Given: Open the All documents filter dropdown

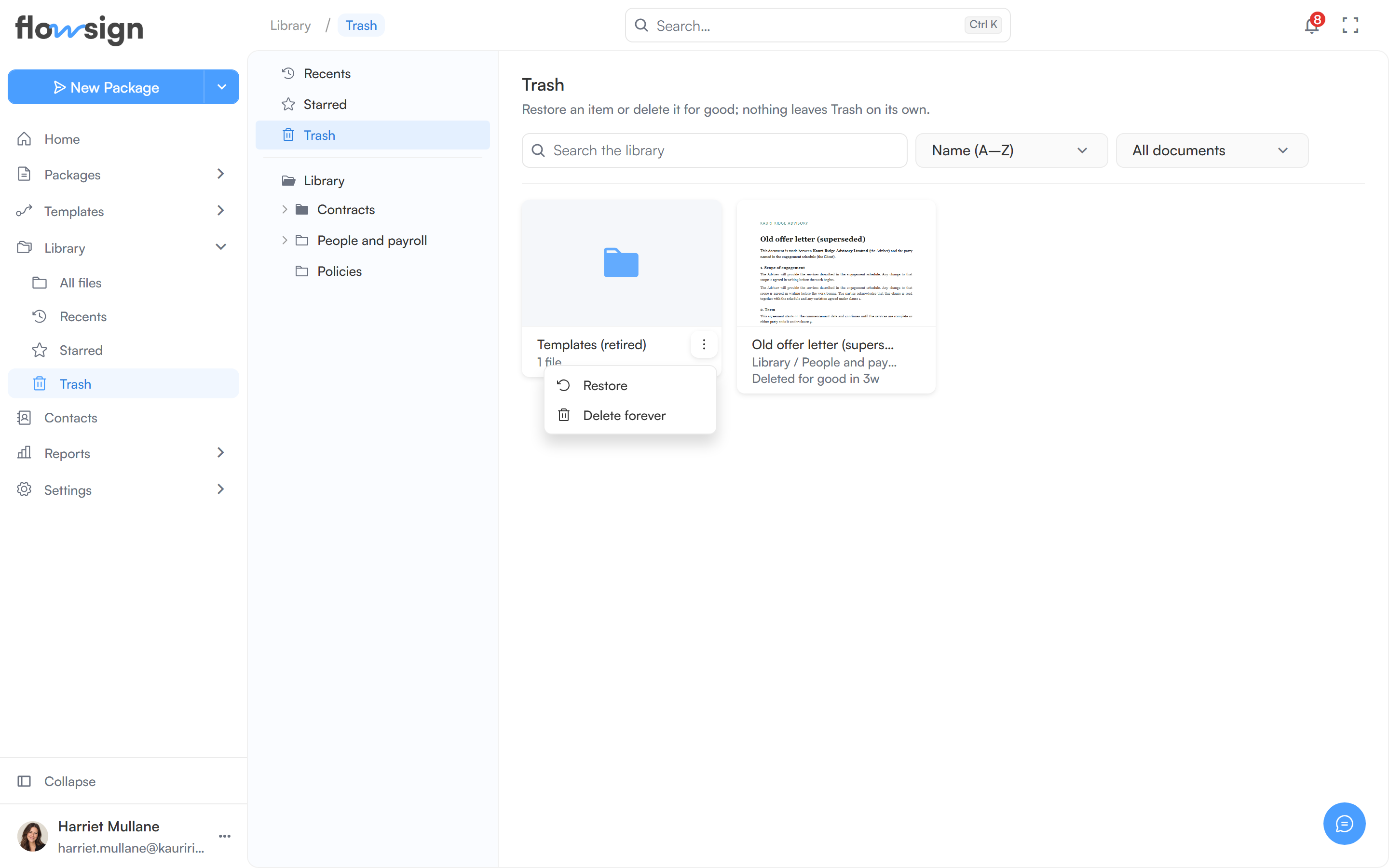Looking at the screenshot, I should pos(1212,150).
